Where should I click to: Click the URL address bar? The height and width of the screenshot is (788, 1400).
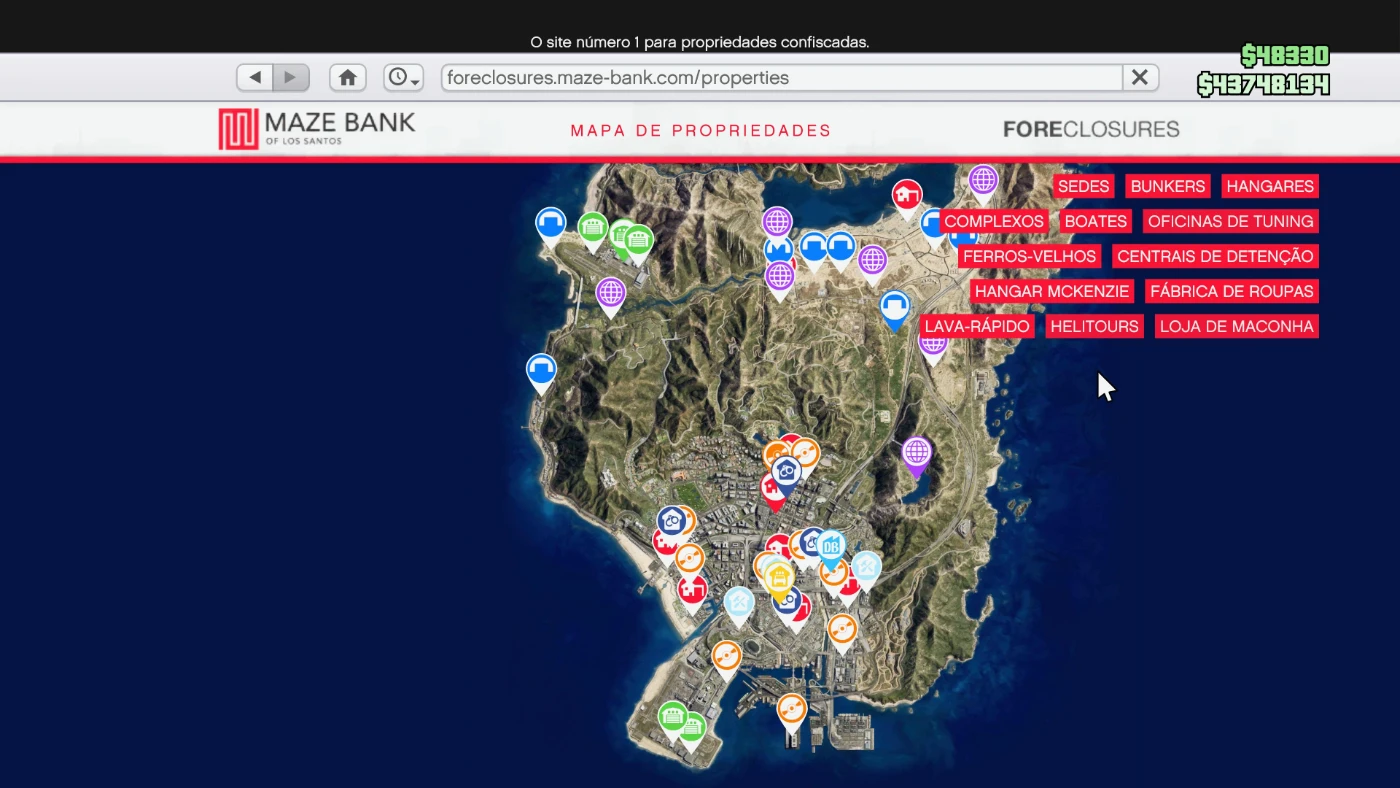point(780,78)
